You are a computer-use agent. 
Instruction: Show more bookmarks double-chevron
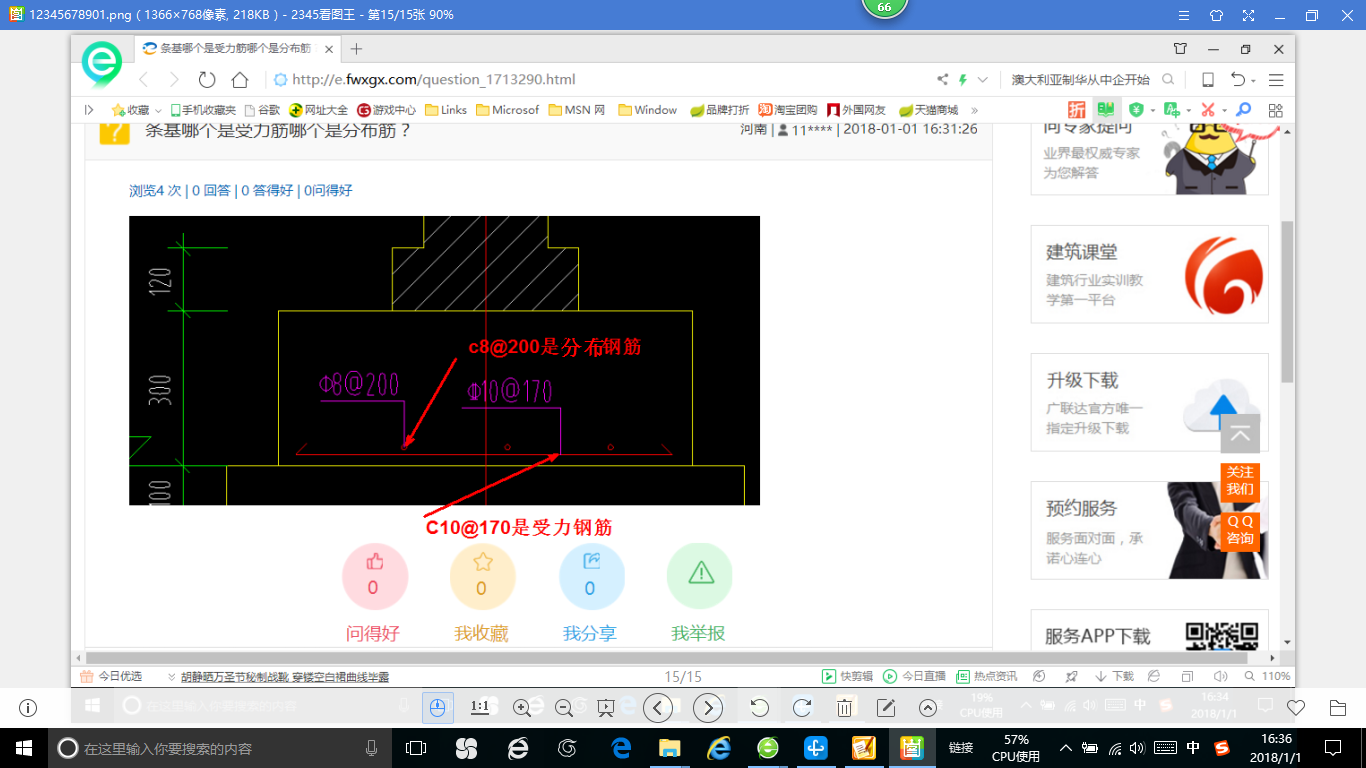975,110
